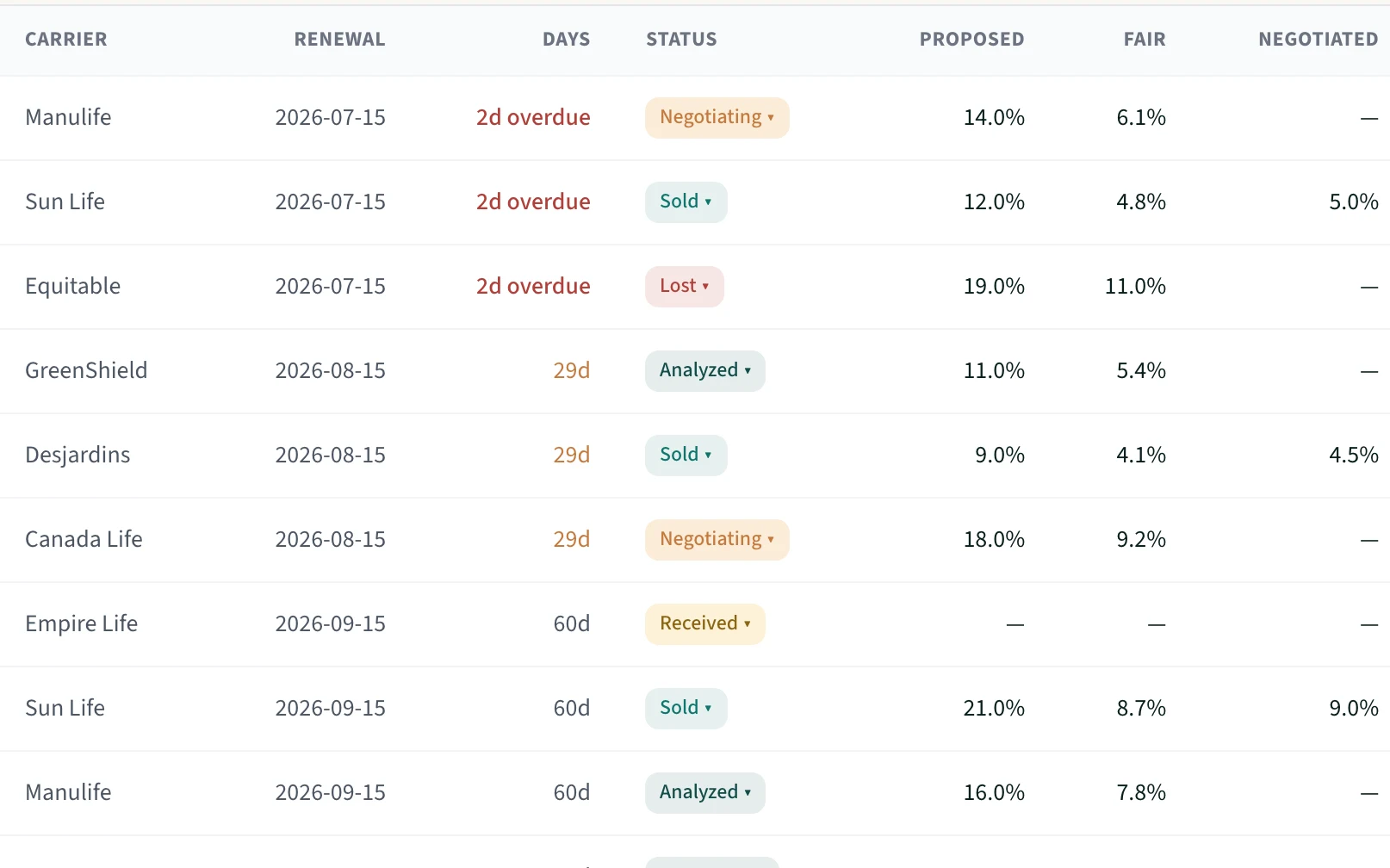The width and height of the screenshot is (1390, 868).
Task: Click the 4.5% negotiated value for Desjardins
Action: (1354, 456)
